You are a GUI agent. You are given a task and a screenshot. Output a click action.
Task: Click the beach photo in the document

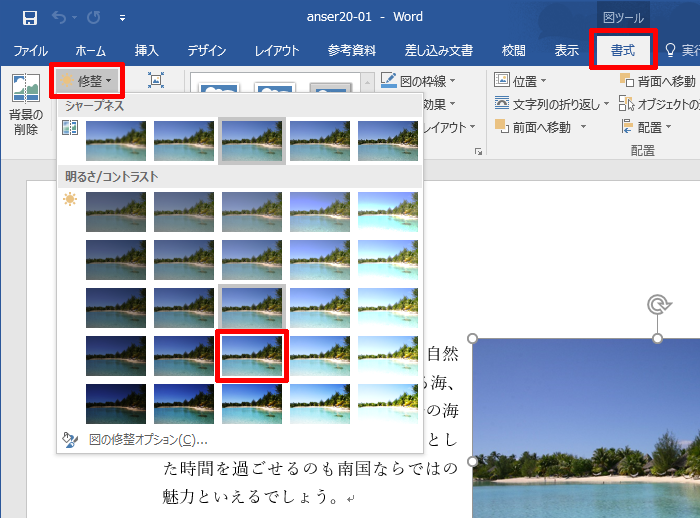586,429
